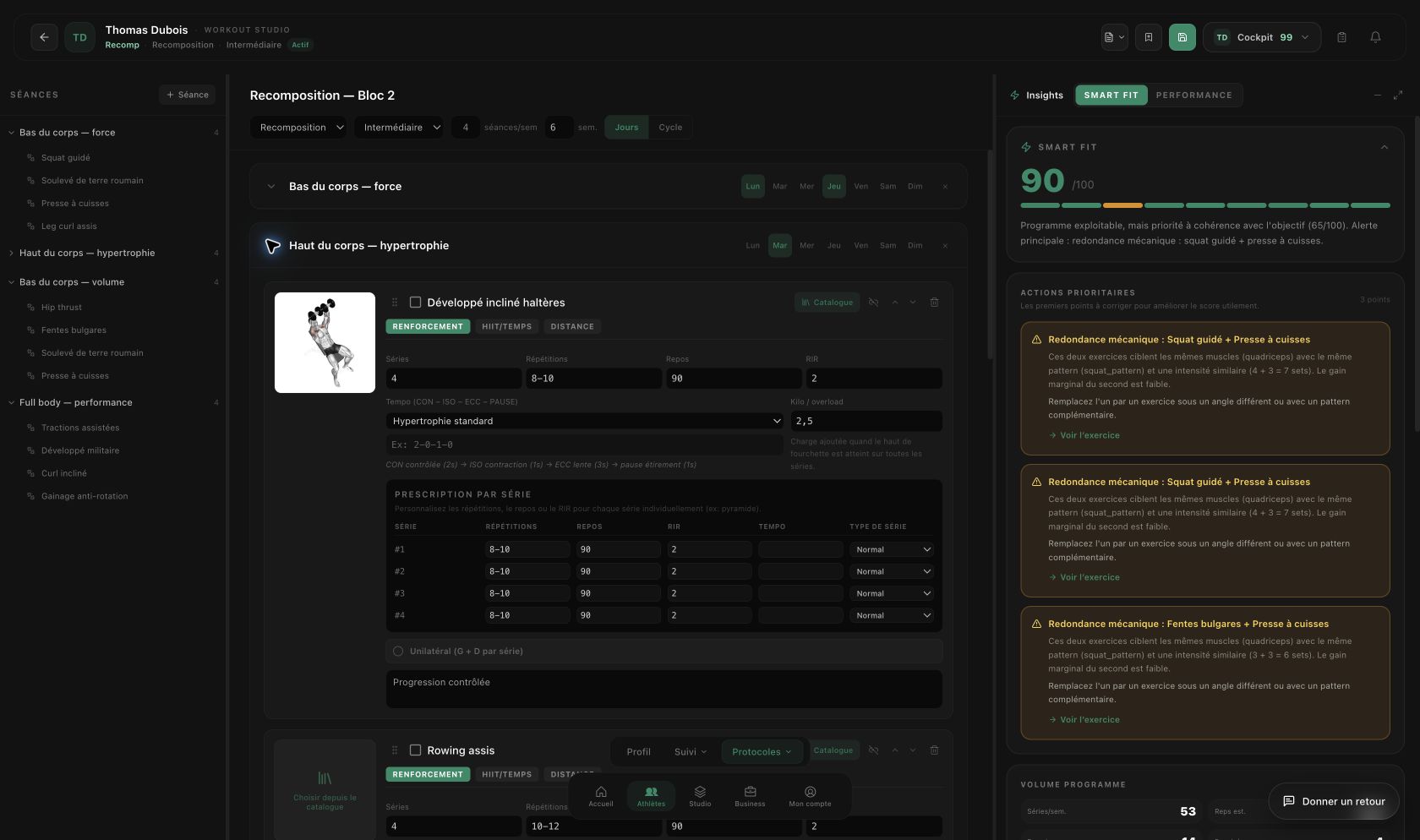Toggle Ven for Haut du corps — hypertrophie
This screenshot has height=840, width=1420.
click(860, 246)
